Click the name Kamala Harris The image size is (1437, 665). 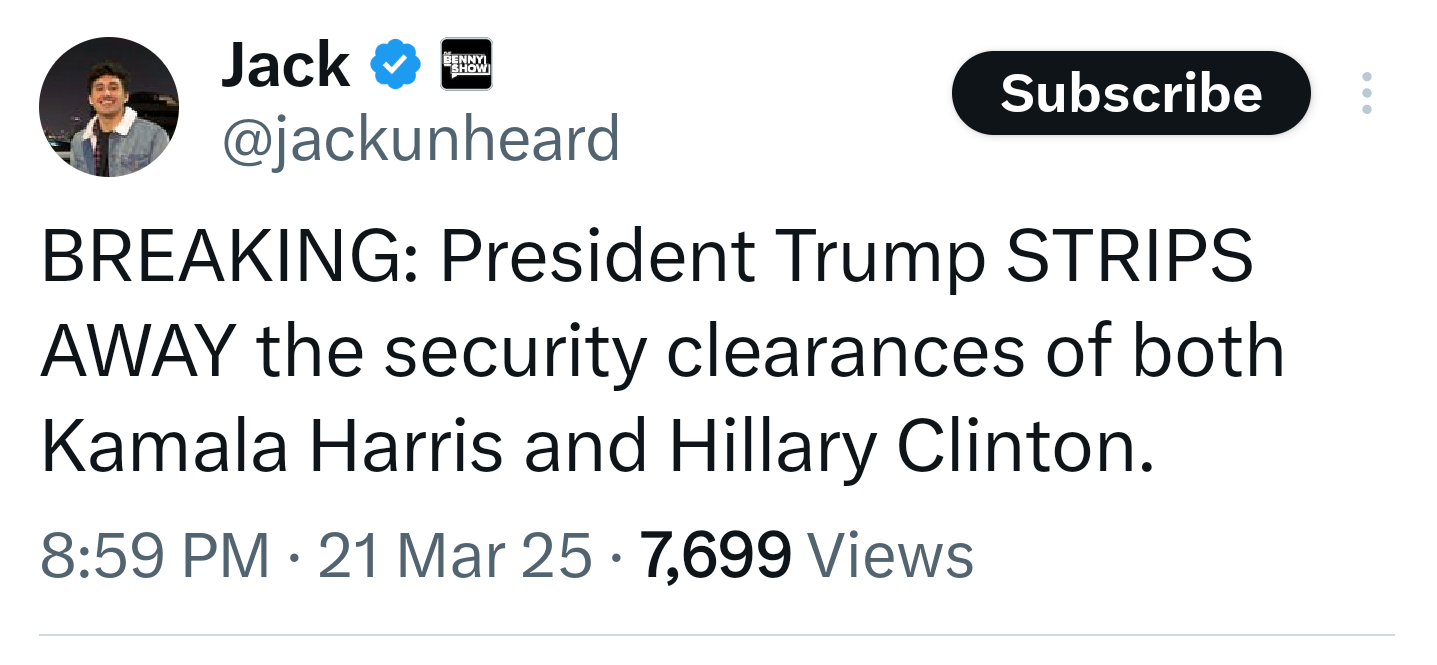pos(272,446)
